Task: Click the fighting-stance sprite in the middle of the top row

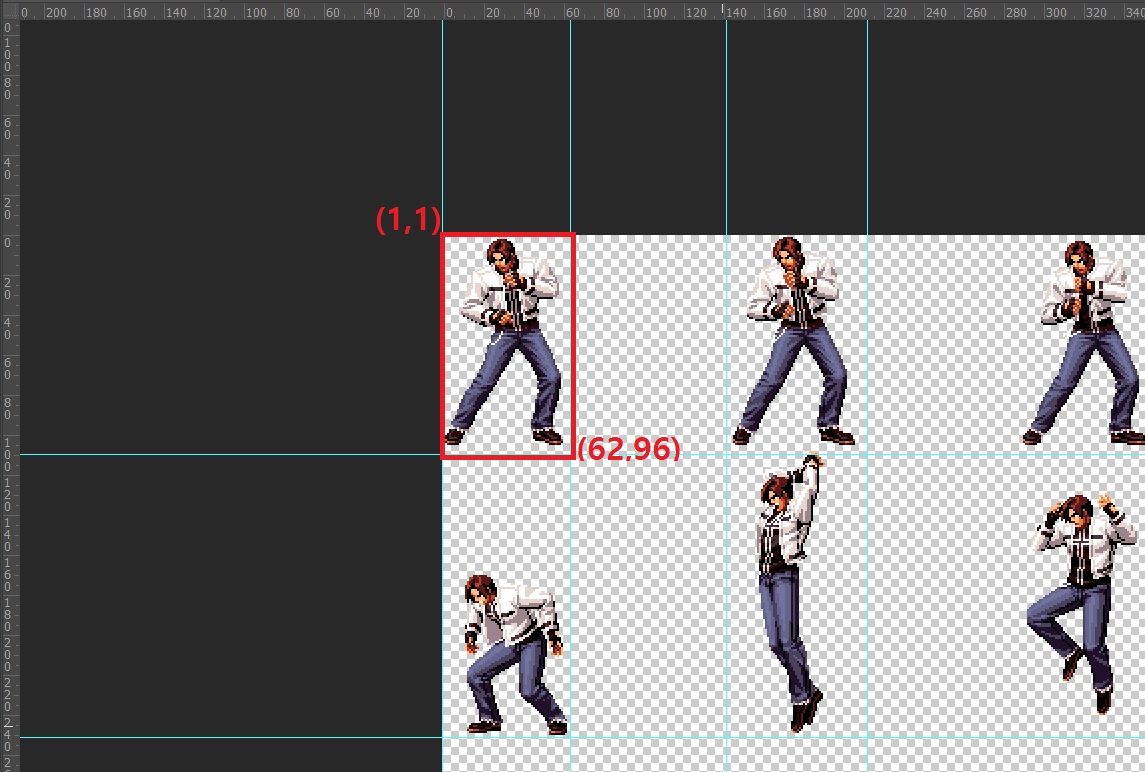Action: coord(795,340)
